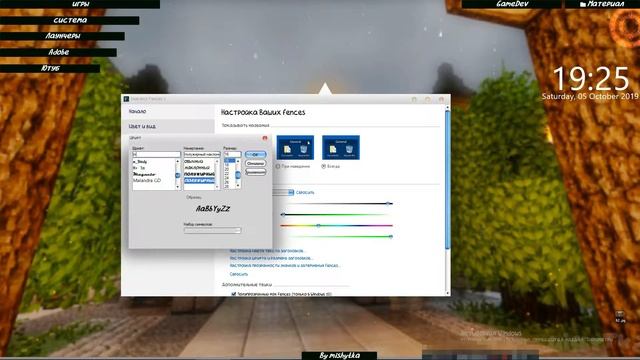Open the Лаунчеры fence title
This screenshot has height=360, width=640.
coord(62,36)
